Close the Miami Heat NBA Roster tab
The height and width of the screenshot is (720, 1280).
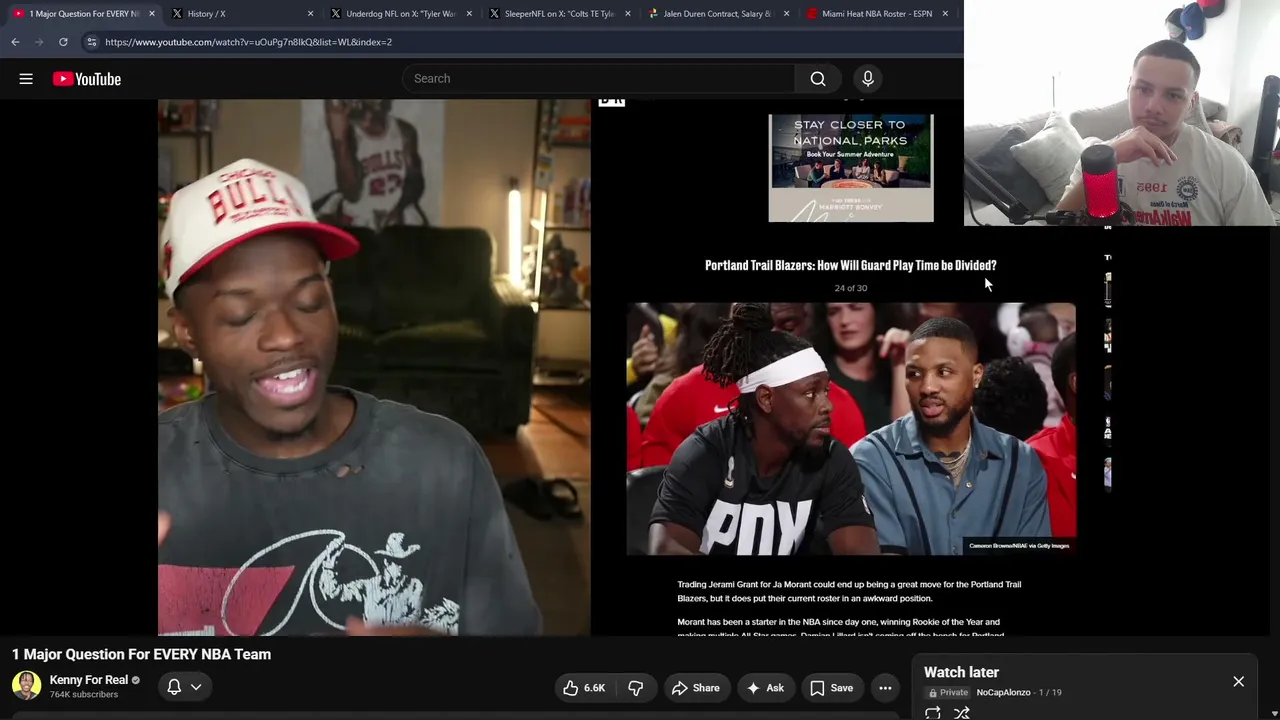(x=945, y=14)
